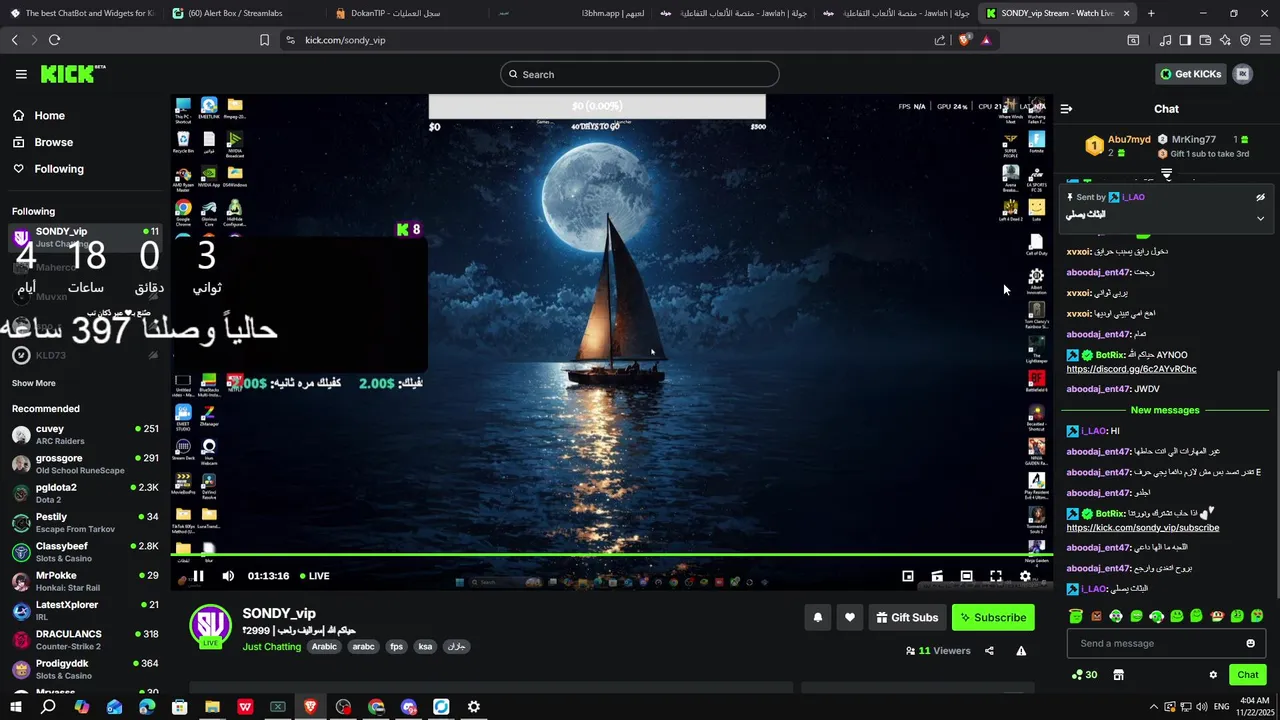The width and height of the screenshot is (1280, 720).
Task: Jump to New messages in chat
Action: click(x=1164, y=410)
